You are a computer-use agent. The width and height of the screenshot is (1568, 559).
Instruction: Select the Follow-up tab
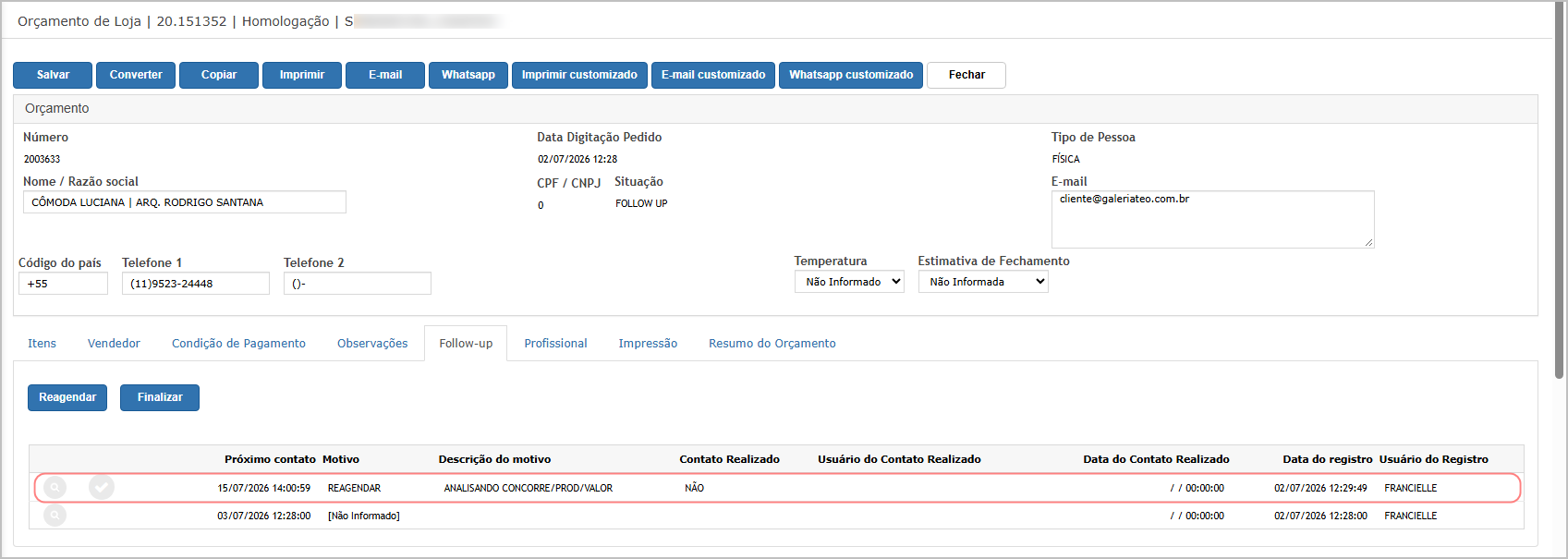466,344
